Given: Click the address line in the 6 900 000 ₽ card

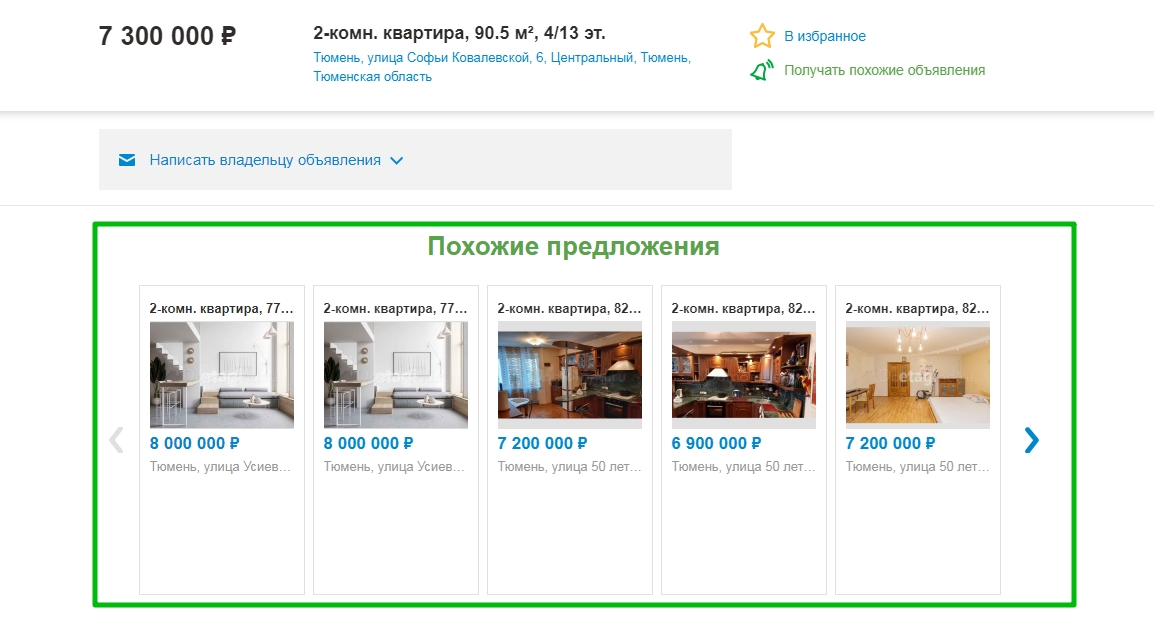Looking at the screenshot, I should pyautogui.click(x=743, y=466).
